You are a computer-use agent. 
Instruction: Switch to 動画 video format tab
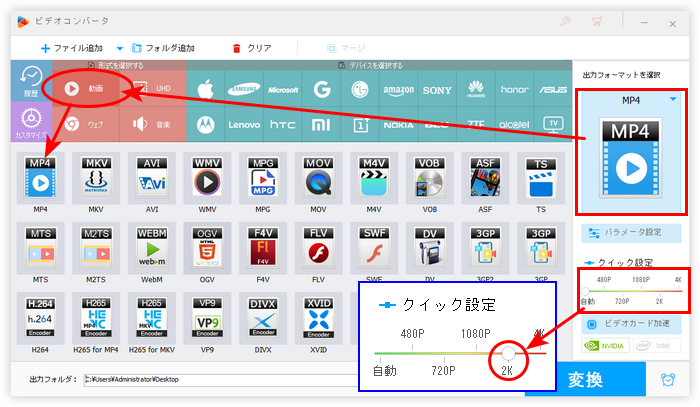point(86,88)
